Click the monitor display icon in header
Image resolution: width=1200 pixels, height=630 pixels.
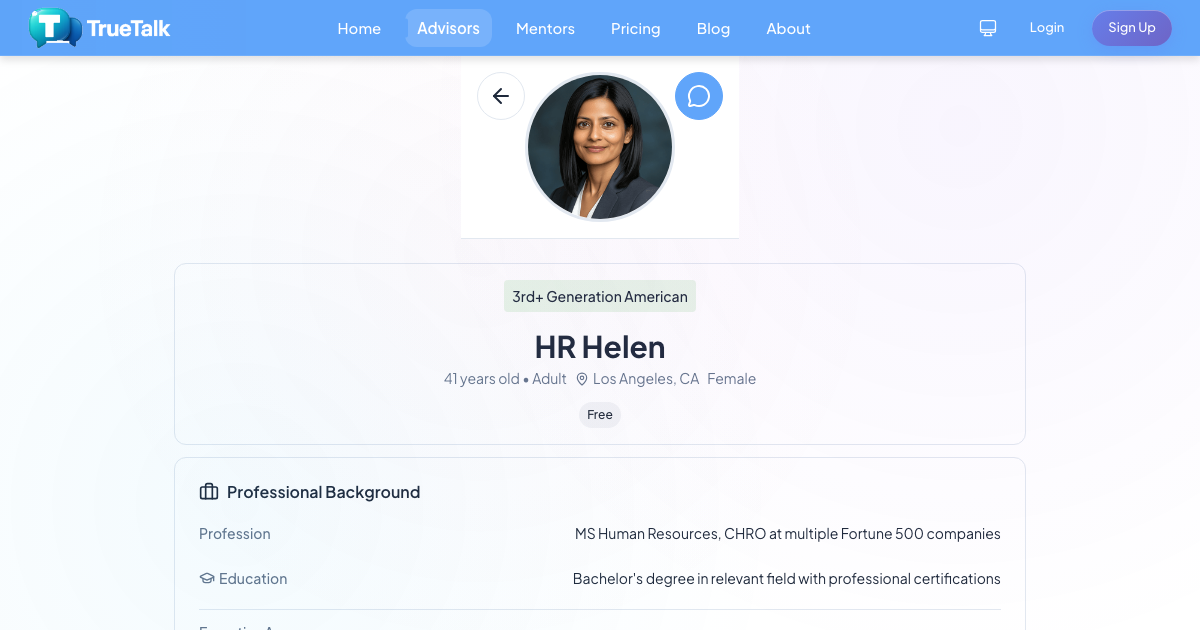tap(988, 28)
